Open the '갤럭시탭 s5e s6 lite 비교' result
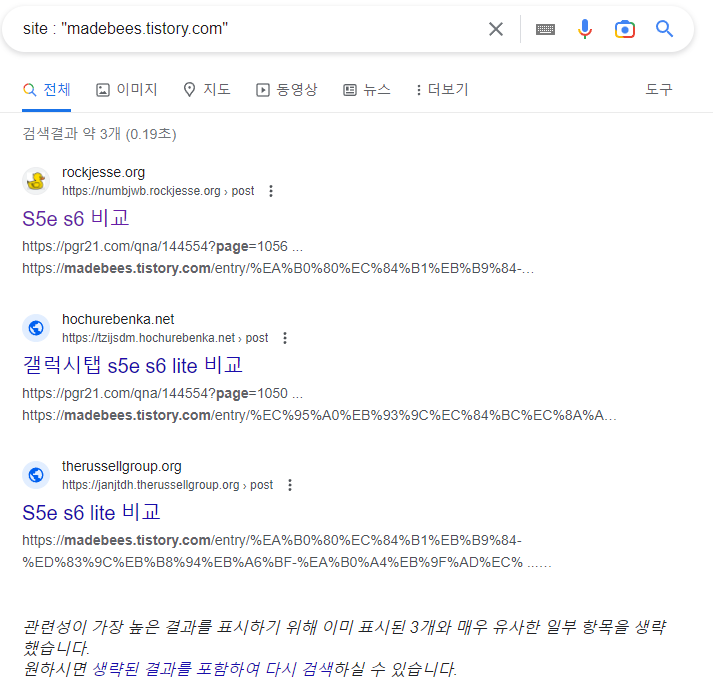The height and width of the screenshot is (686, 713). point(132,366)
